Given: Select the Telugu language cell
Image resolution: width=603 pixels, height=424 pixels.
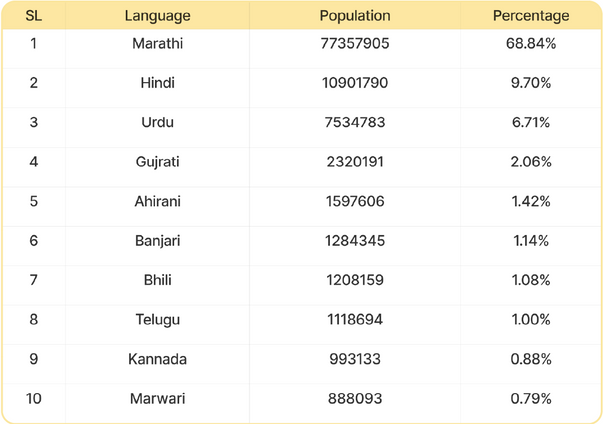Looking at the screenshot, I should tap(157, 320).
